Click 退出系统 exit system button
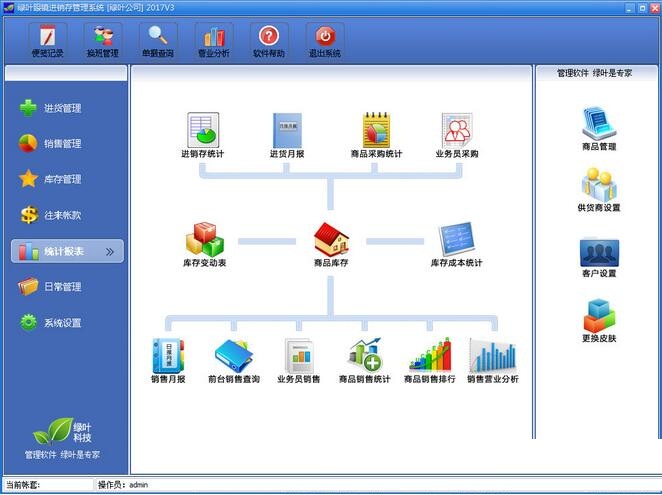The width and height of the screenshot is (662, 495). click(325, 41)
